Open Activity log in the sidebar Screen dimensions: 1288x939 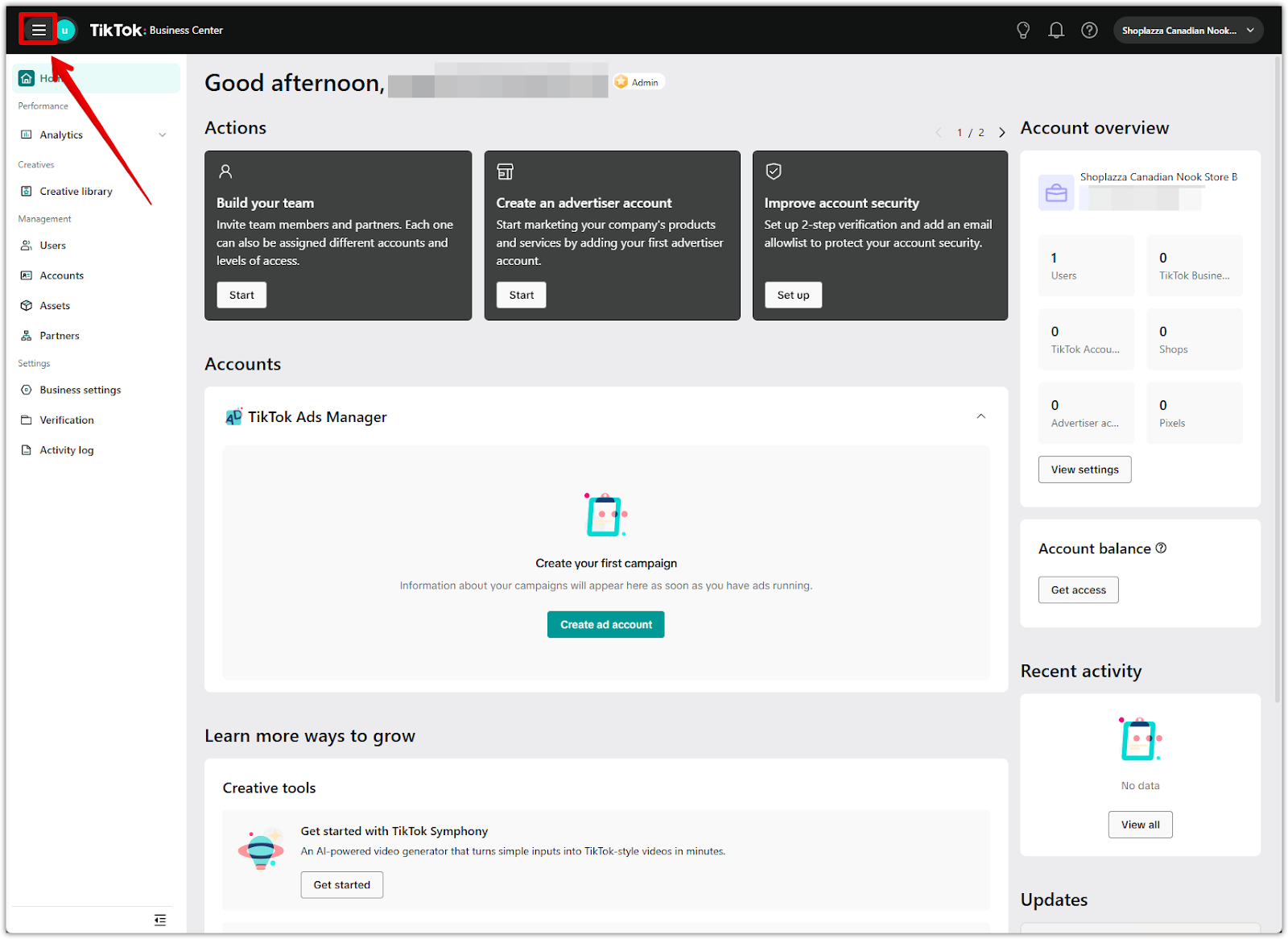pos(96,450)
